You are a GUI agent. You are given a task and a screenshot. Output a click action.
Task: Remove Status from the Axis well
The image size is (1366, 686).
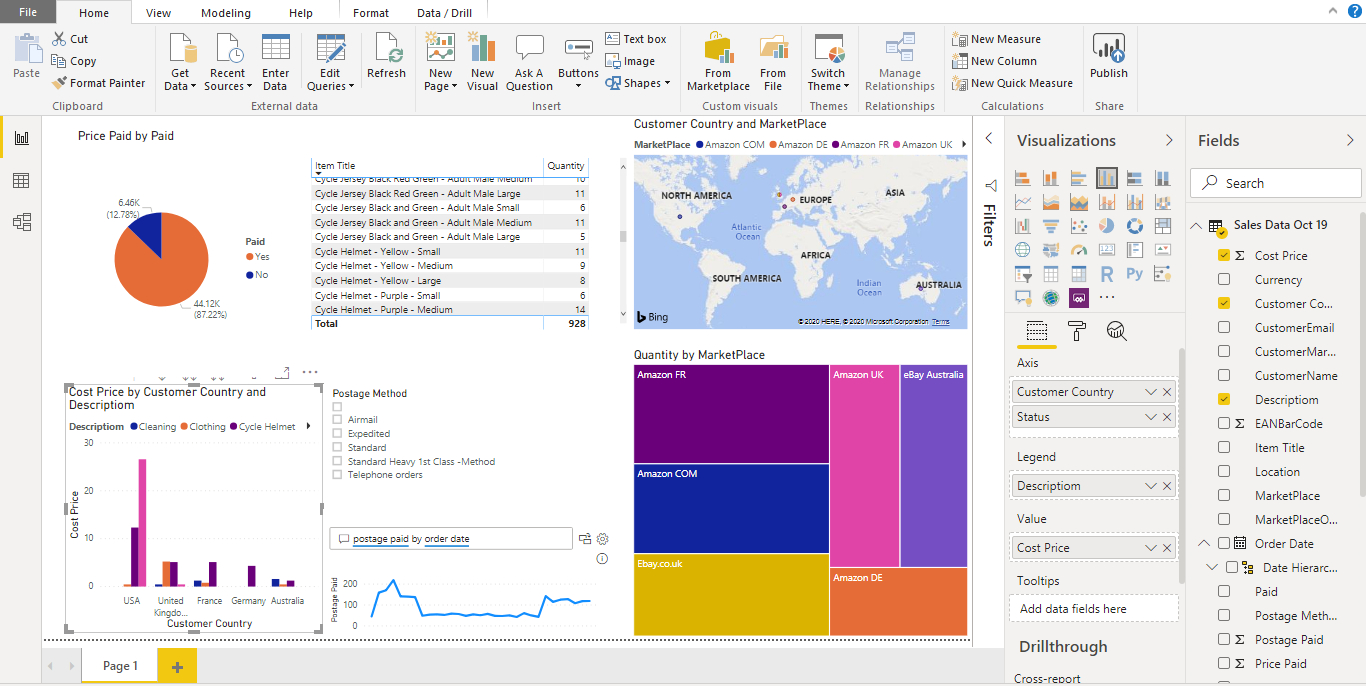(x=1167, y=417)
